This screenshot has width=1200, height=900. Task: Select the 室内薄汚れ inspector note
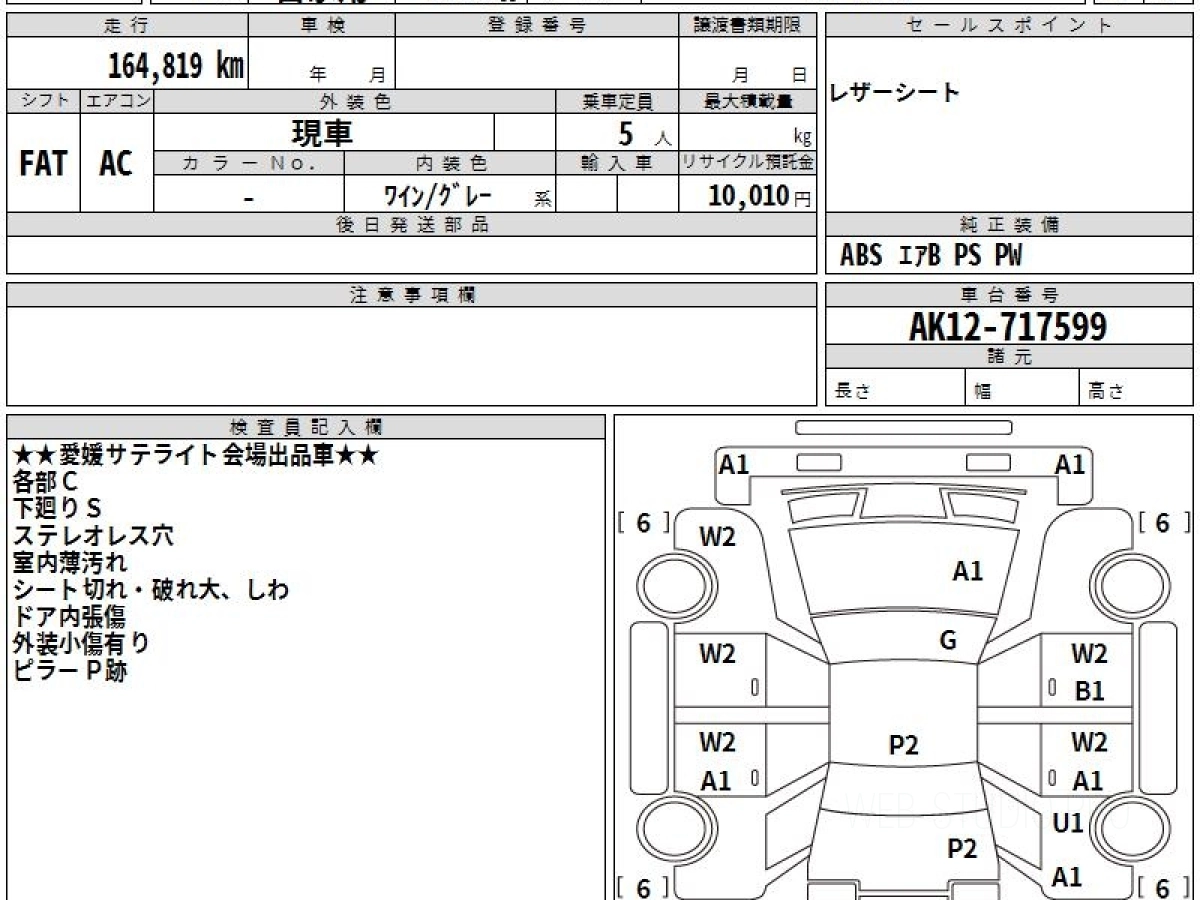tap(70, 563)
